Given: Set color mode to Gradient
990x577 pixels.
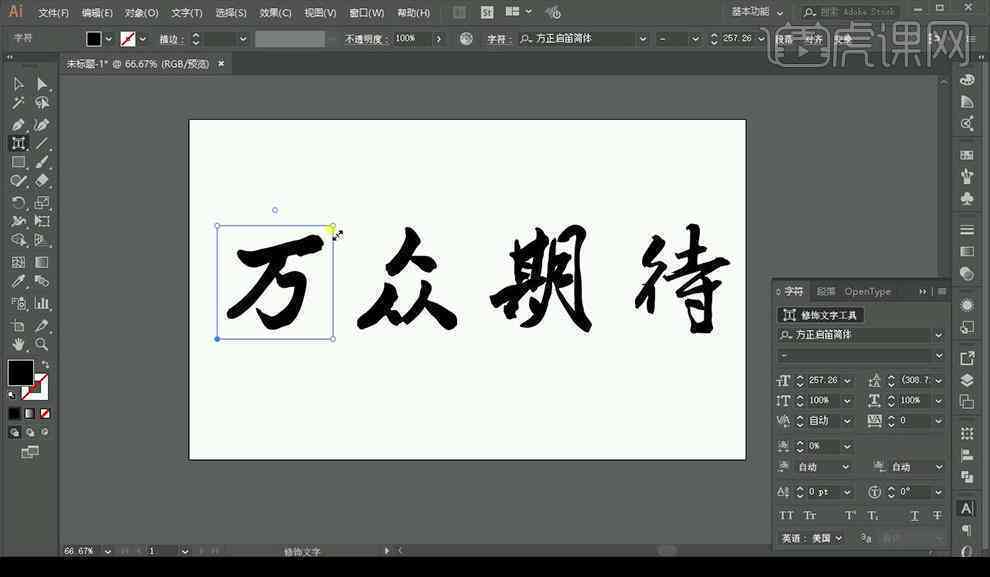Looking at the screenshot, I should click(x=30, y=413).
